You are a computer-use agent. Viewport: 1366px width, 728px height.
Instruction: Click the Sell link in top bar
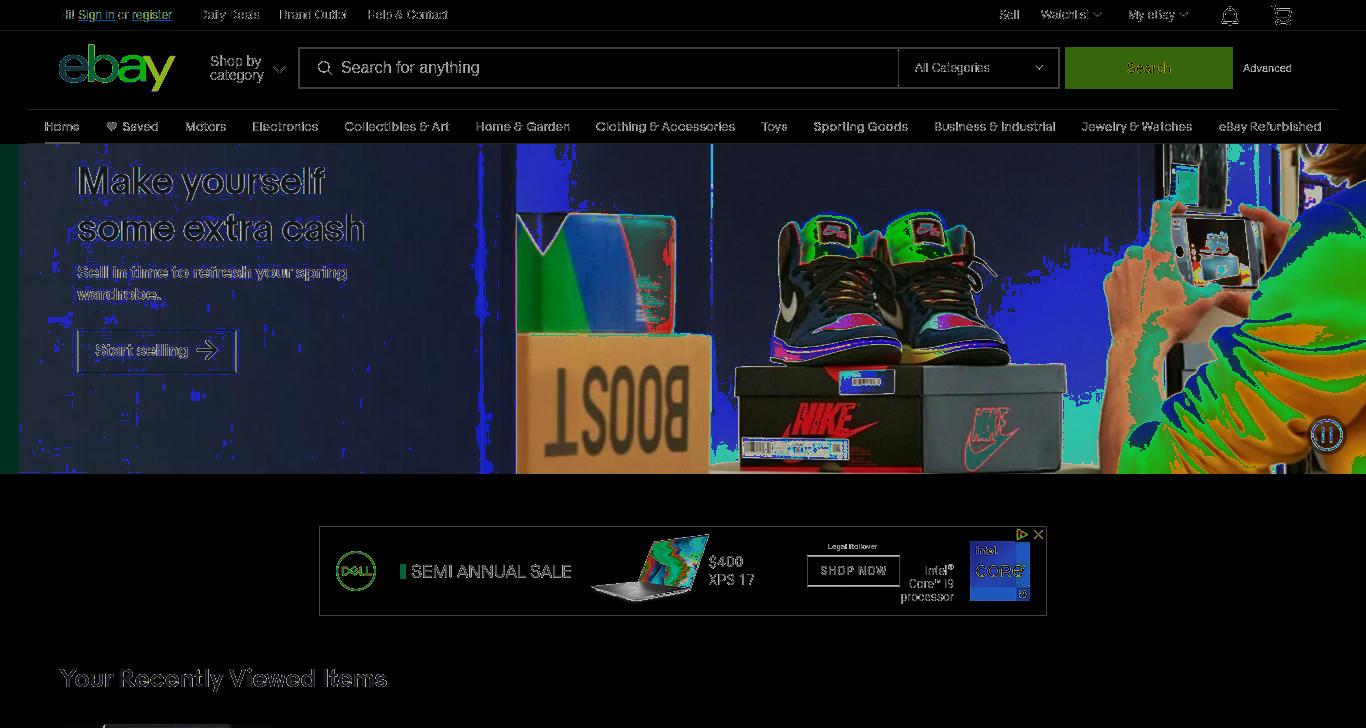(x=1009, y=15)
